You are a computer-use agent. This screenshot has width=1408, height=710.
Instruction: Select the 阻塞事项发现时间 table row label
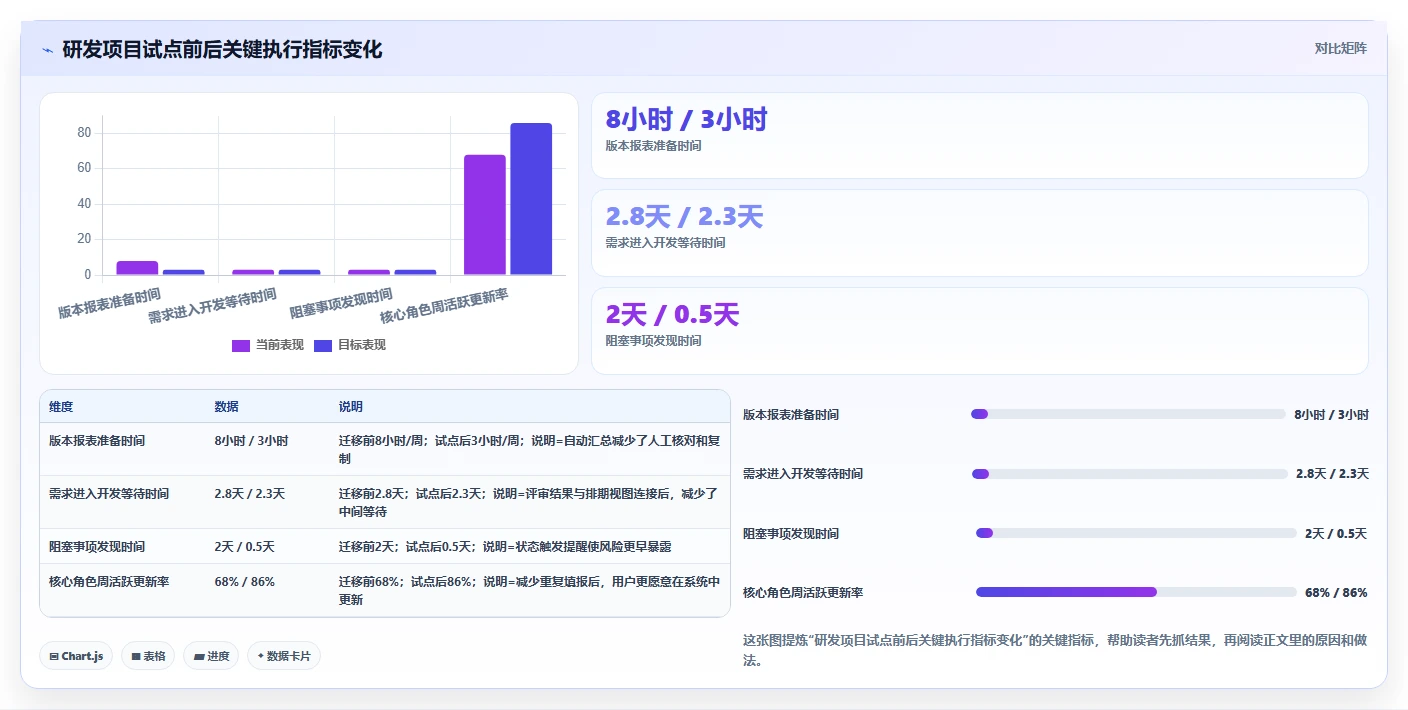(x=97, y=547)
